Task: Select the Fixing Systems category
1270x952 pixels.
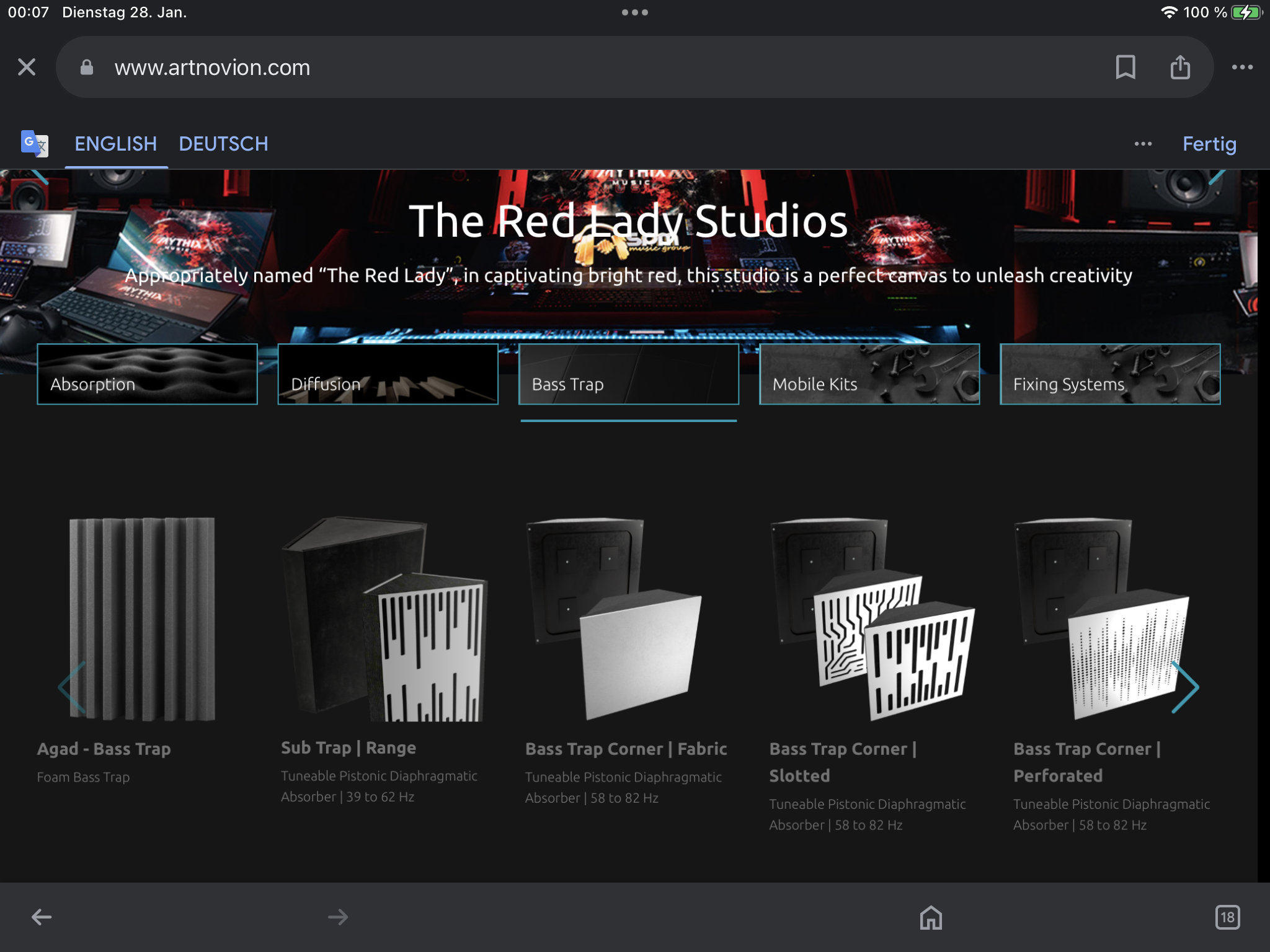Action: (x=1110, y=374)
